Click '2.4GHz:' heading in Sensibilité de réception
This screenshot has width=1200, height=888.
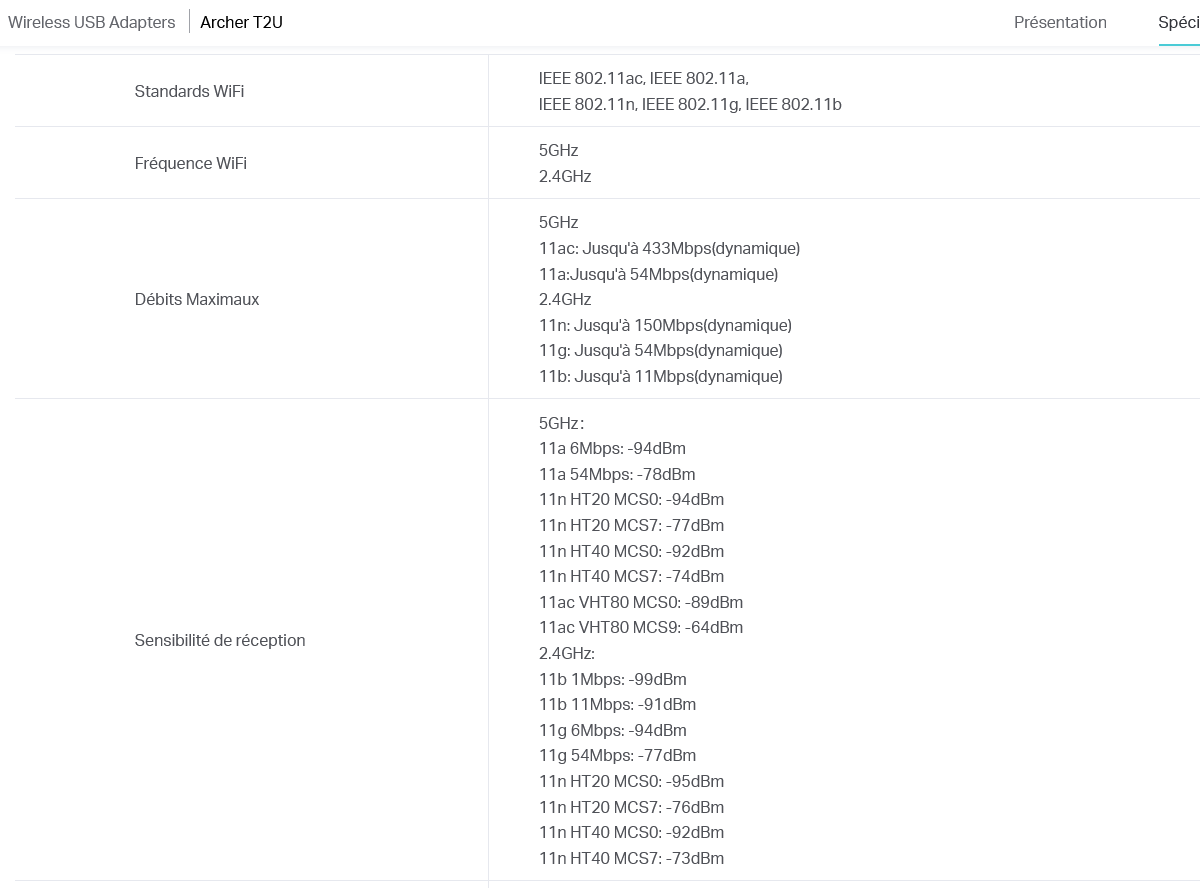(x=566, y=653)
